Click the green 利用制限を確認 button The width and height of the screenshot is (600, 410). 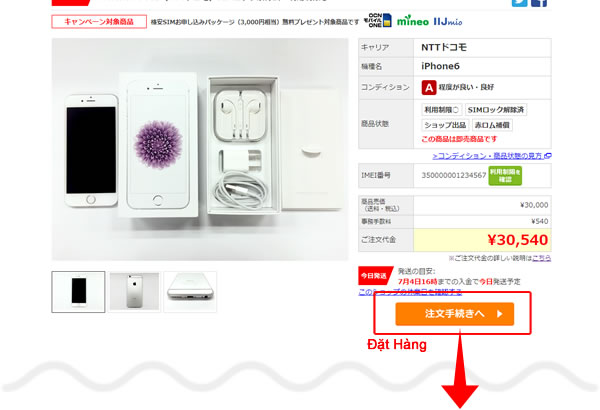(505, 176)
